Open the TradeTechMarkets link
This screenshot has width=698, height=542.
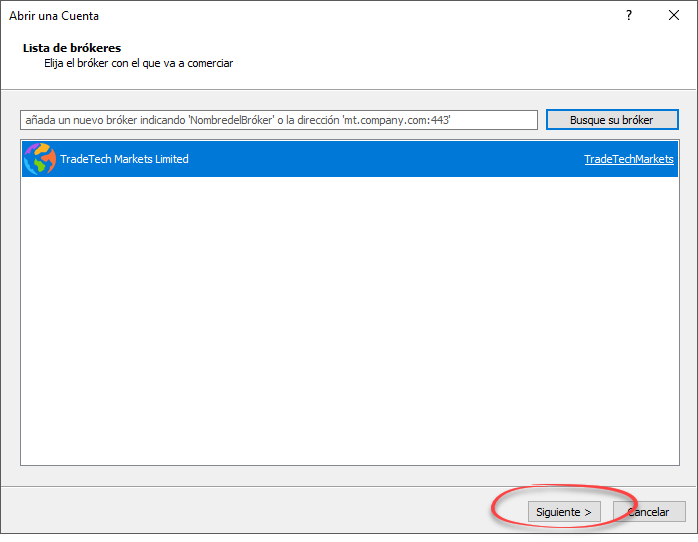(x=629, y=159)
